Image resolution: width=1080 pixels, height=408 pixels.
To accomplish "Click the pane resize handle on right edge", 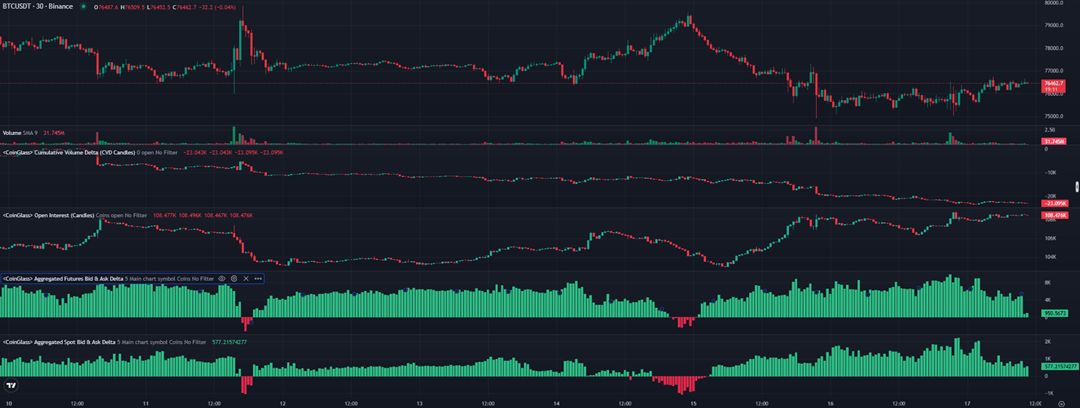I will (1077, 187).
